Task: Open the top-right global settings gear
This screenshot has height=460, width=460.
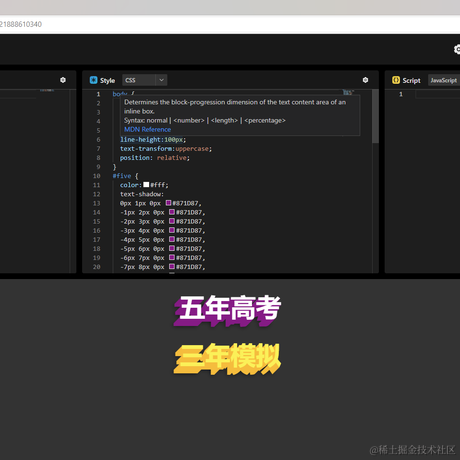Action: tap(457, 49)
